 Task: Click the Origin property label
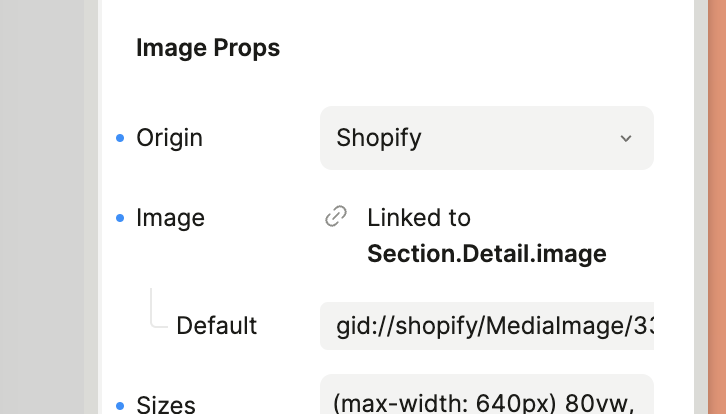coord(169,138)
